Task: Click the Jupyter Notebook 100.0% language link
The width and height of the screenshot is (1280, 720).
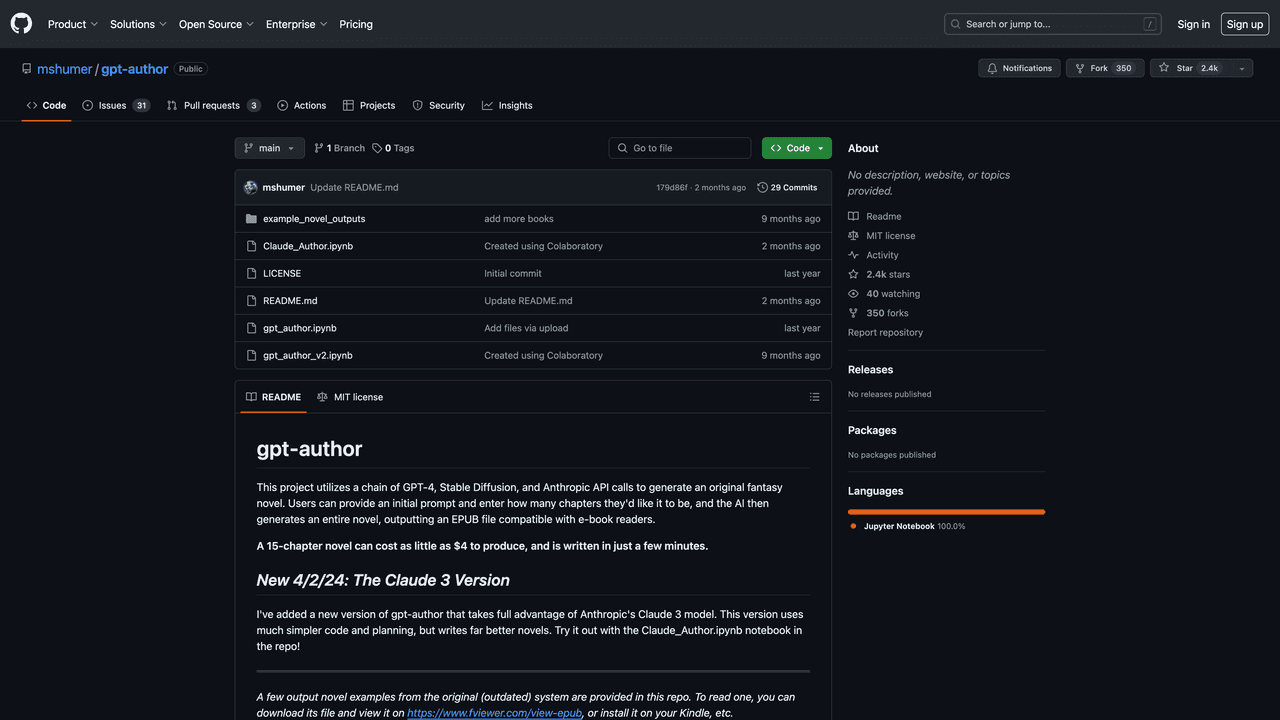Action: click(x=907, y=526)
